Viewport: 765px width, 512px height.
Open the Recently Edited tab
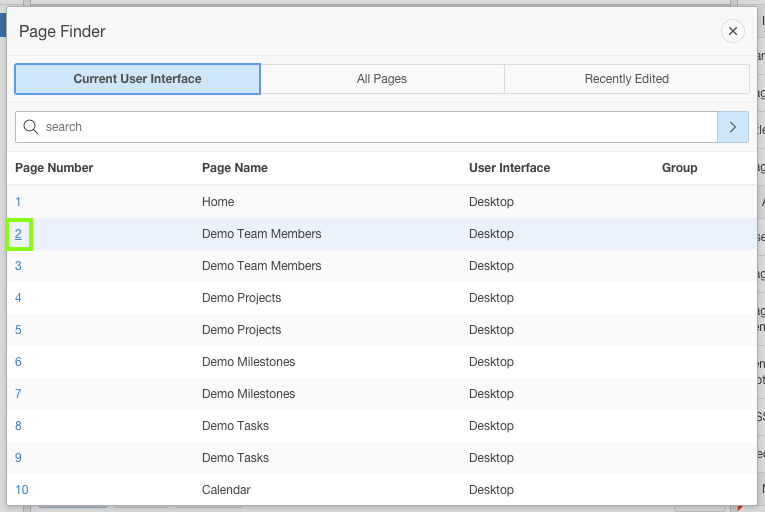(x=626, y=79)
